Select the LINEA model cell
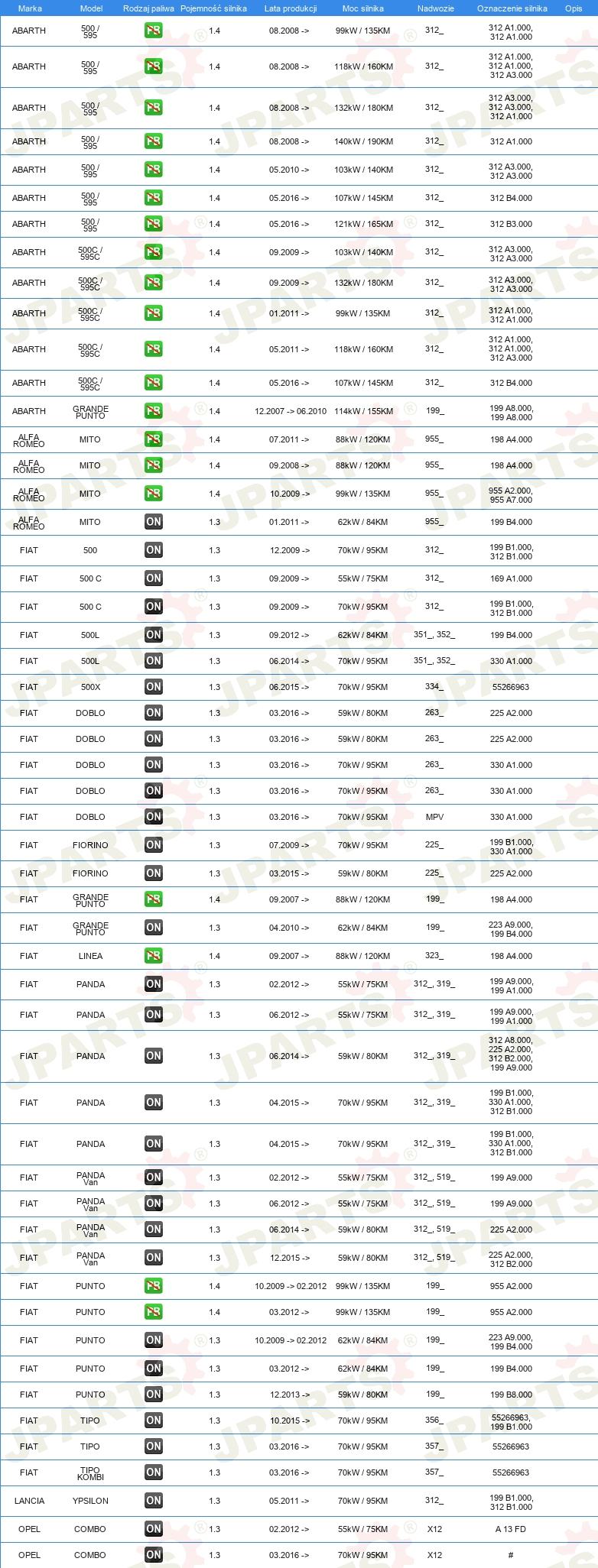The height and width of the screenshot is (1568, 598). (90, 956)
